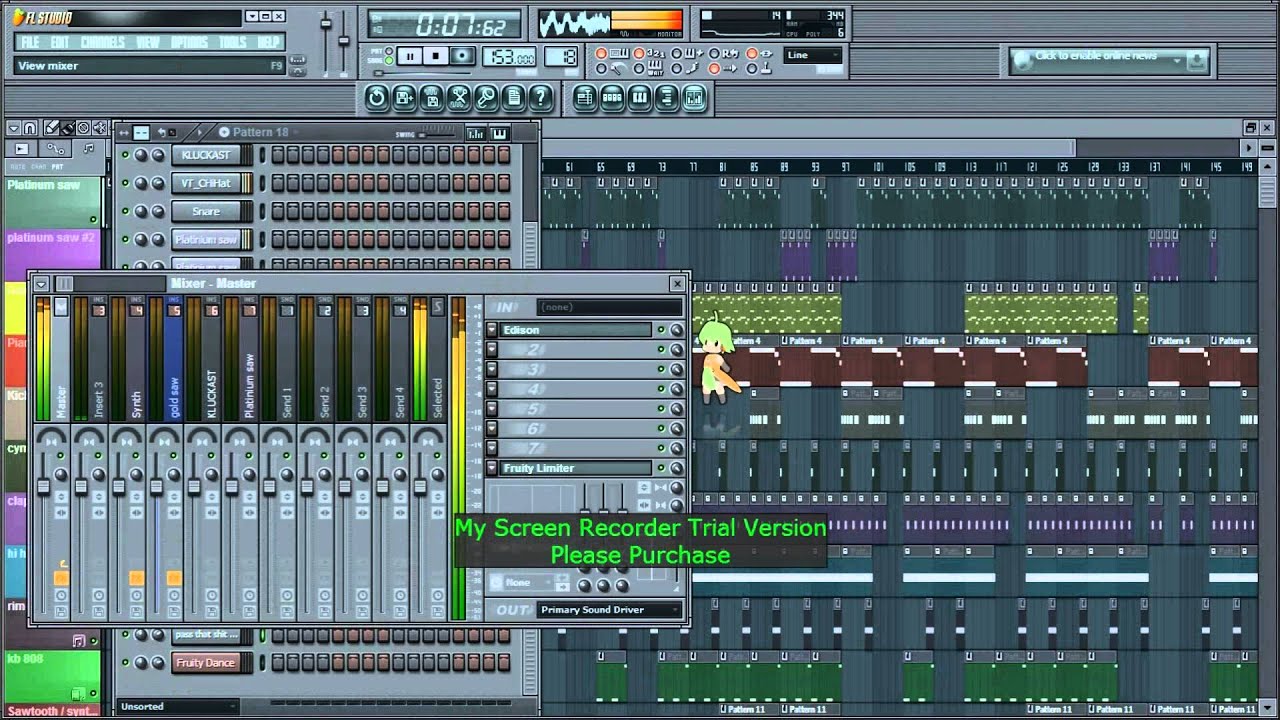Open the OPTIONS menu
The width and height of the screenshot is (1280, 720).
click(189, 42)
